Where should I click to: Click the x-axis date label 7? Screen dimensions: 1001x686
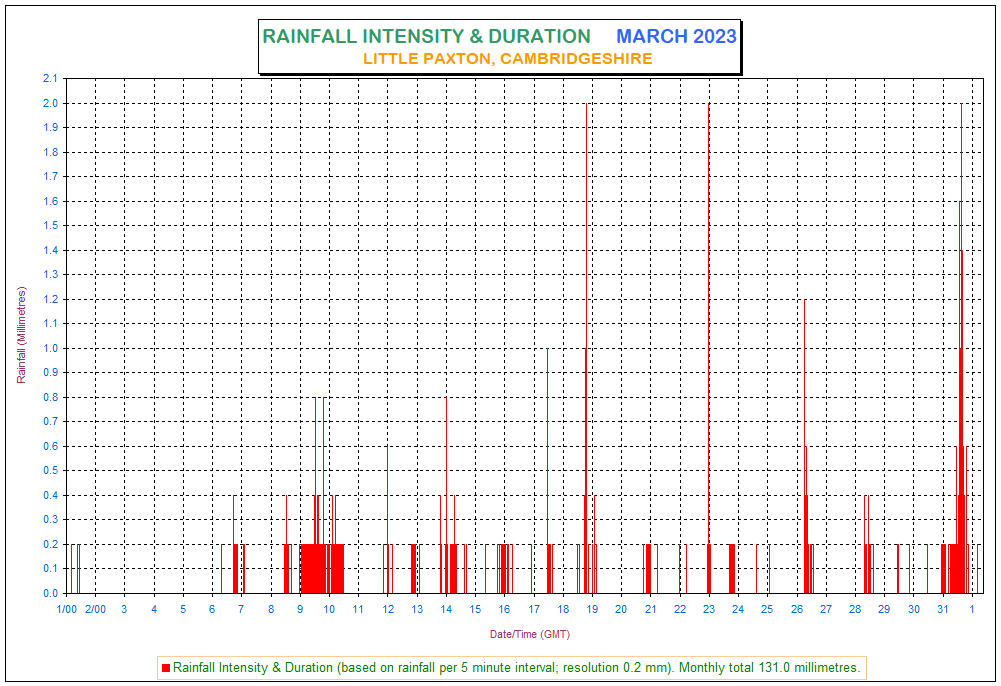coord(241,609)
